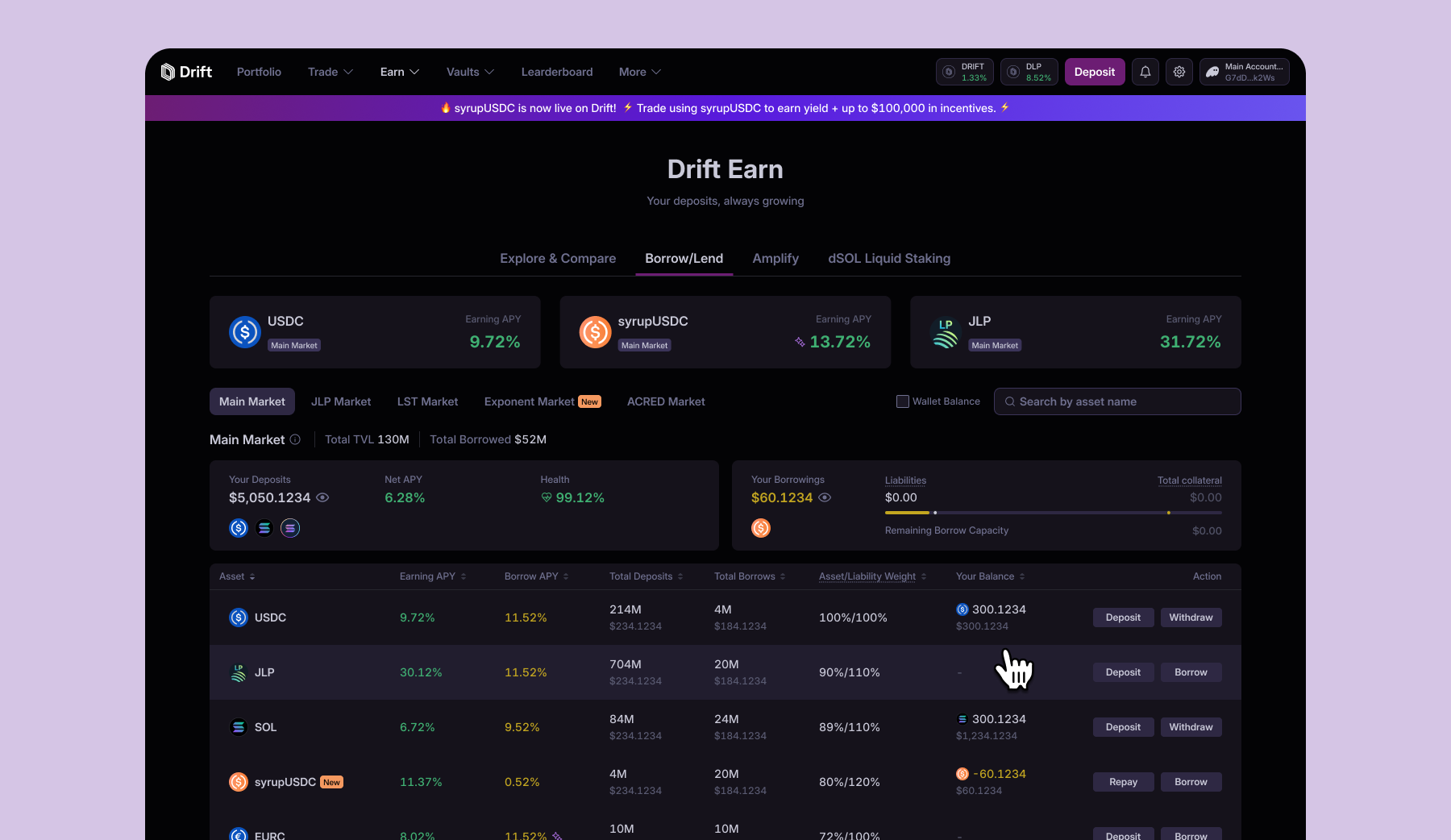This screenshot has width=1451, height=840.
Task: Click the syrupUSDC icon beside -60.1234 balance
Action: [x=962, y=774]
